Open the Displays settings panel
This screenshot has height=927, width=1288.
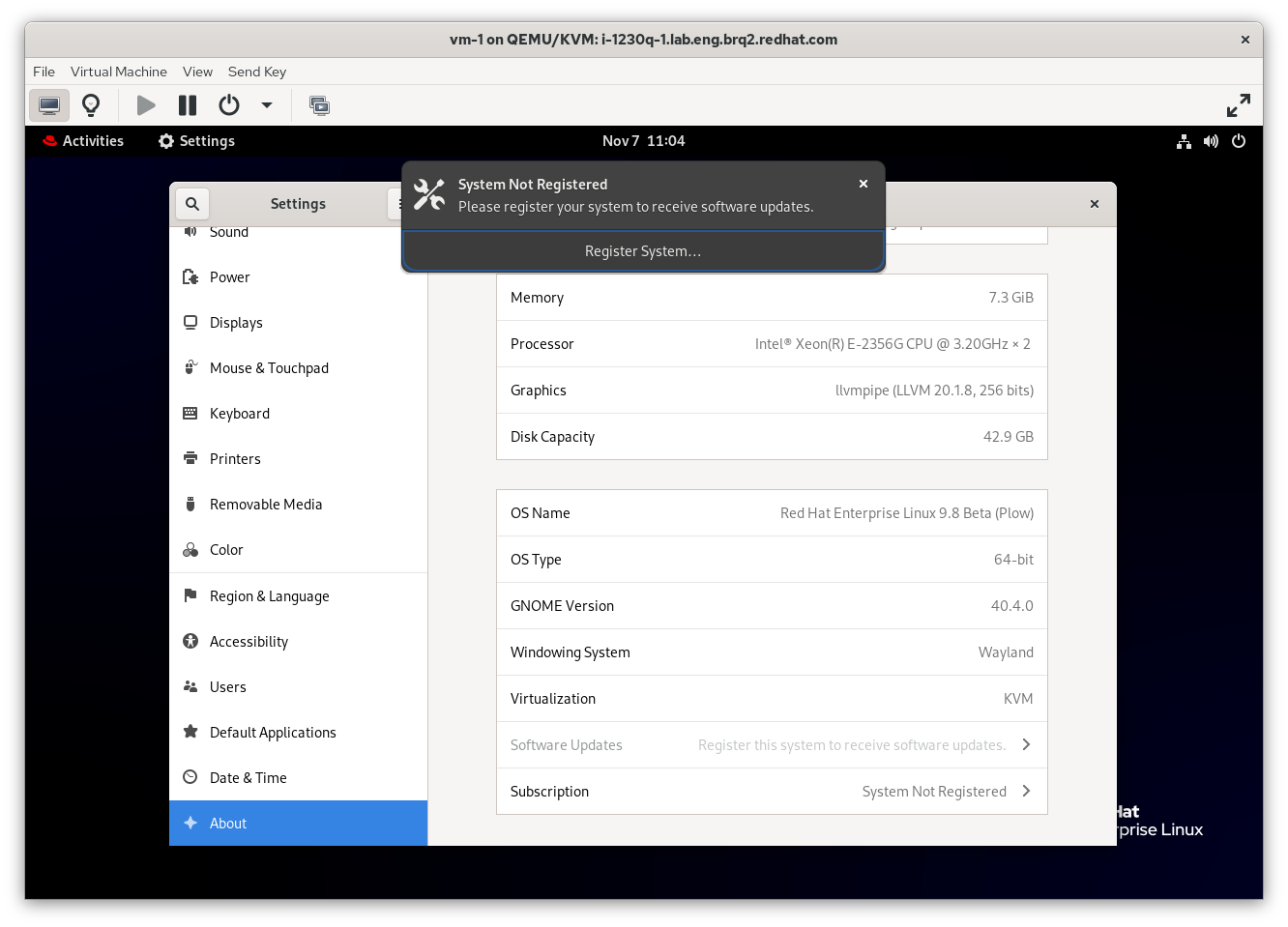click(298, 323)
